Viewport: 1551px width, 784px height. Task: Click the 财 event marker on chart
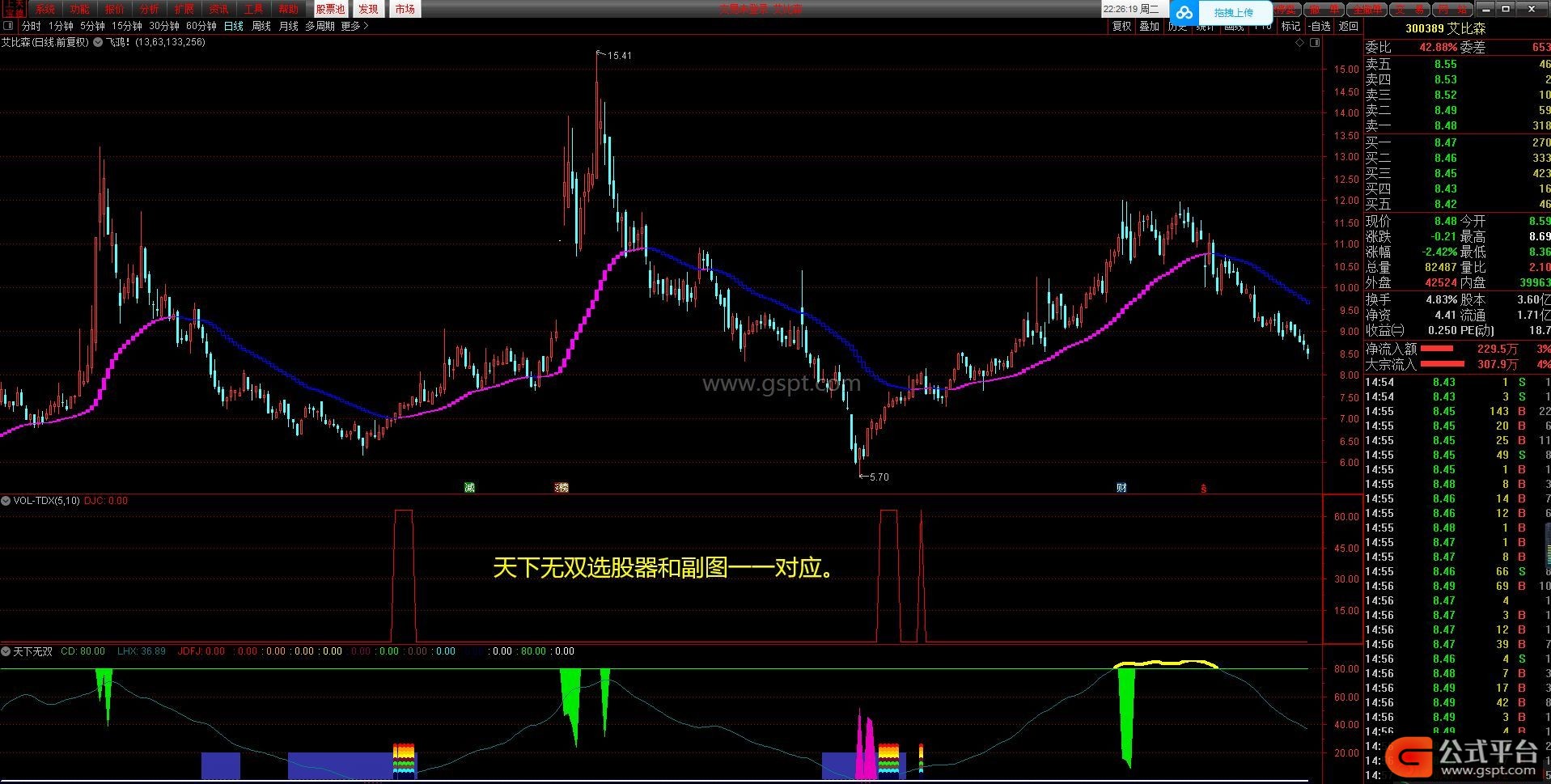point(1121,487)
